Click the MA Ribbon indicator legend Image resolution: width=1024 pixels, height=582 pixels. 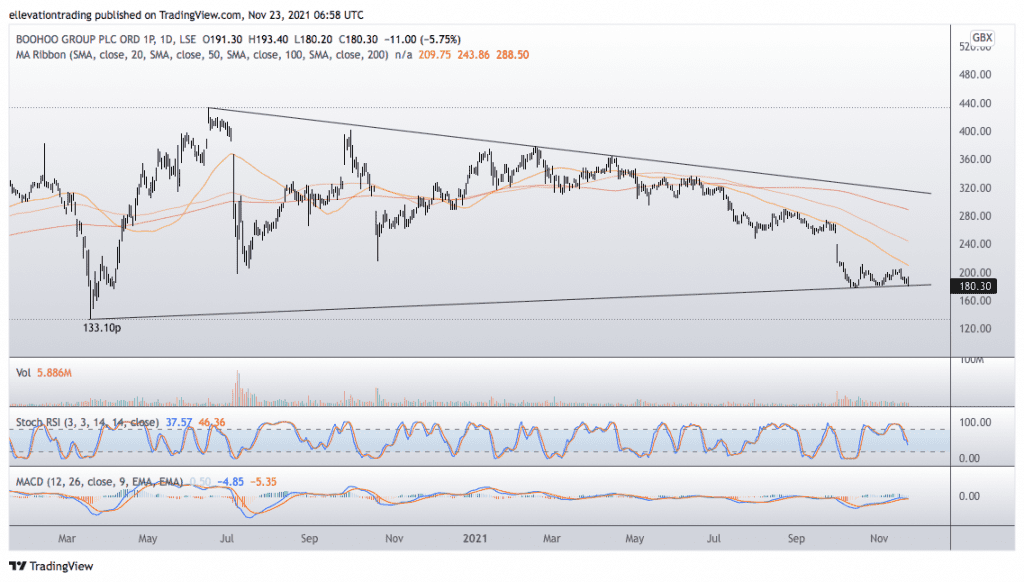point(202,55)
